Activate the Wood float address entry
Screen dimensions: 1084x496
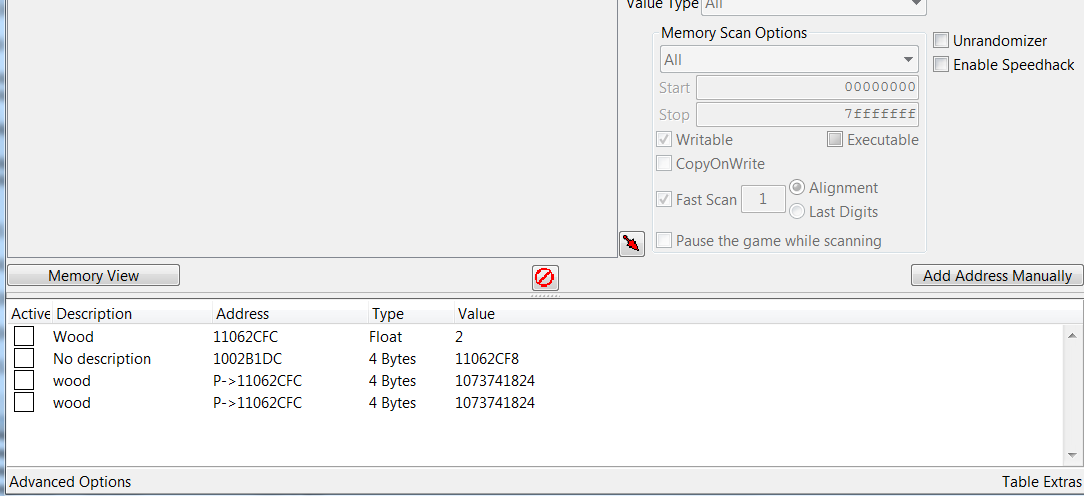click(x=24, y=337)
